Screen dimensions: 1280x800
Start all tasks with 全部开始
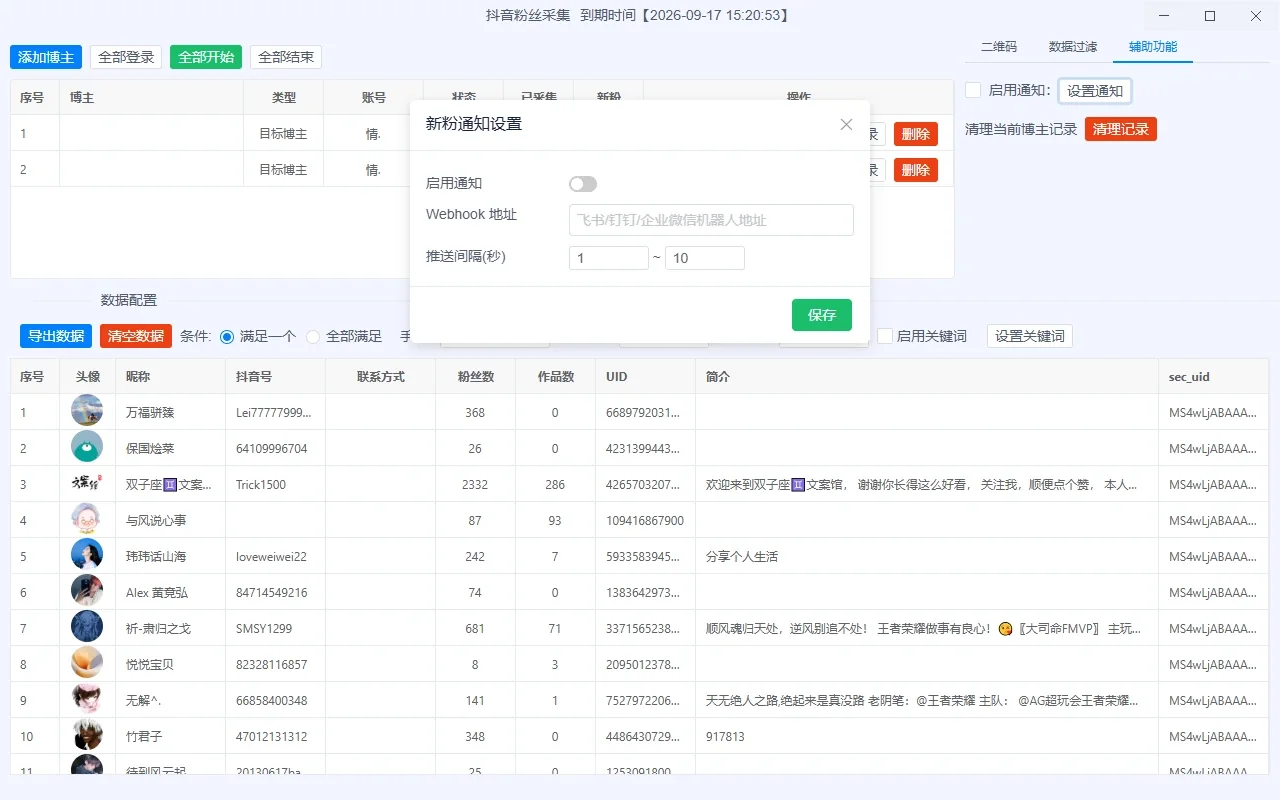coord(206,57)
